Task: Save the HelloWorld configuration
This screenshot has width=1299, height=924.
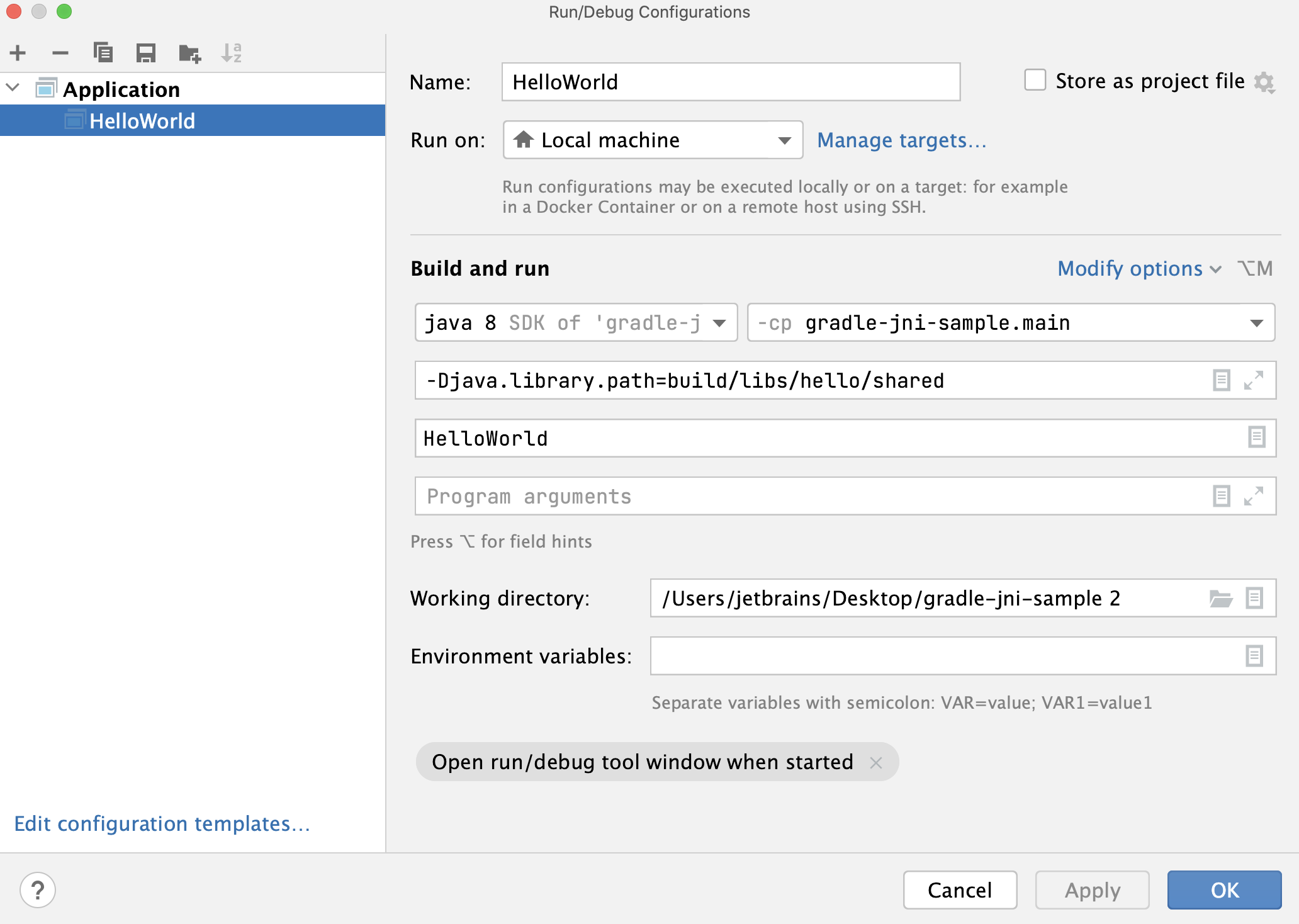Action: click(x=145, y=53)
